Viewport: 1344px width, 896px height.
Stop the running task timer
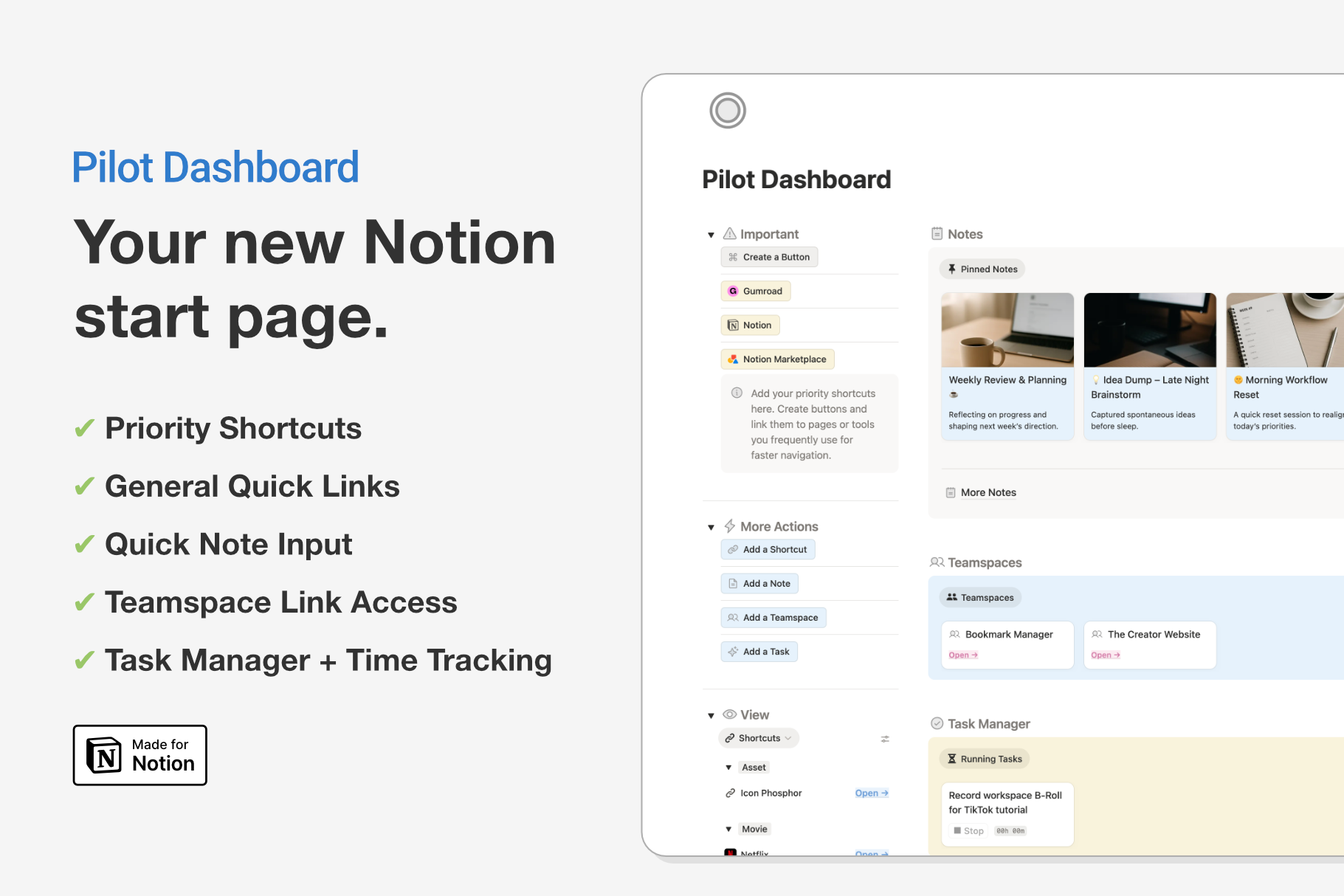coord(968,831)
